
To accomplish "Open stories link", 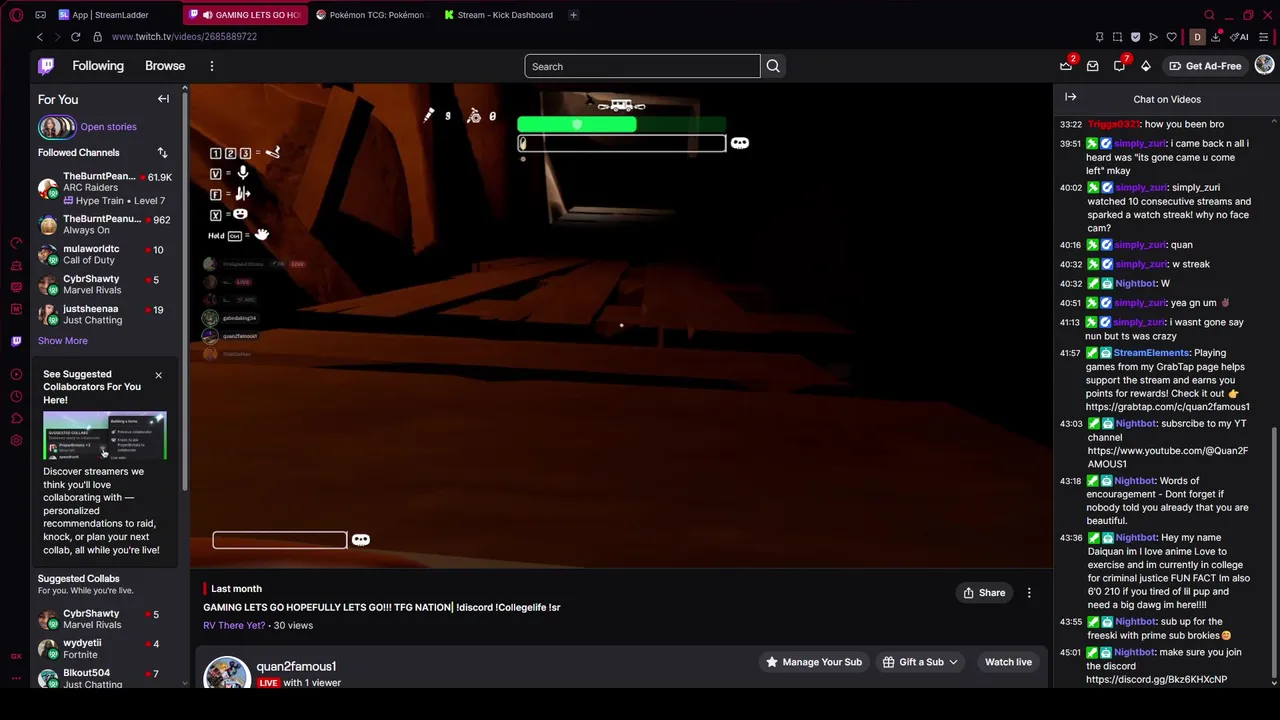I will [108, 127].
